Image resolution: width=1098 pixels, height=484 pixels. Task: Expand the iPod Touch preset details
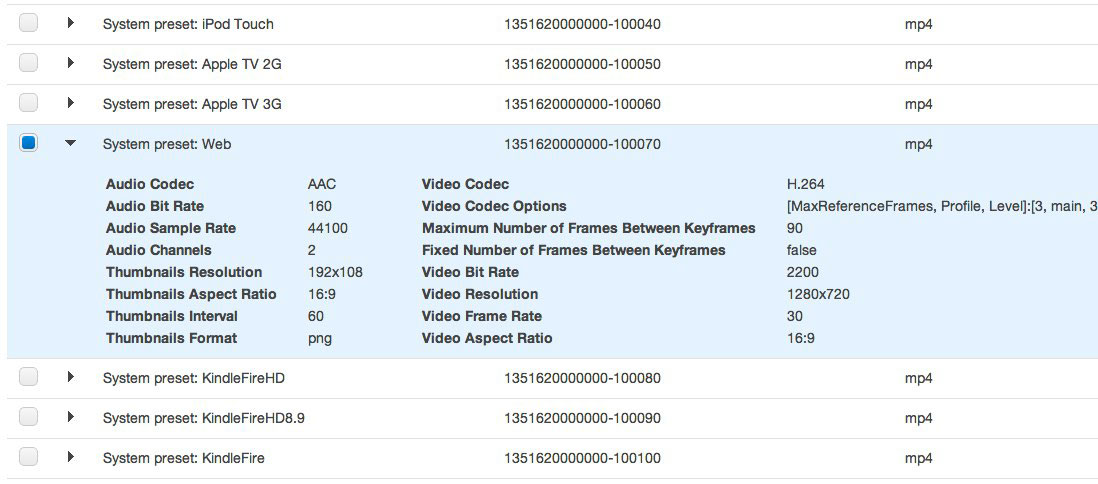pyautogui.click(x=70, y=23)
